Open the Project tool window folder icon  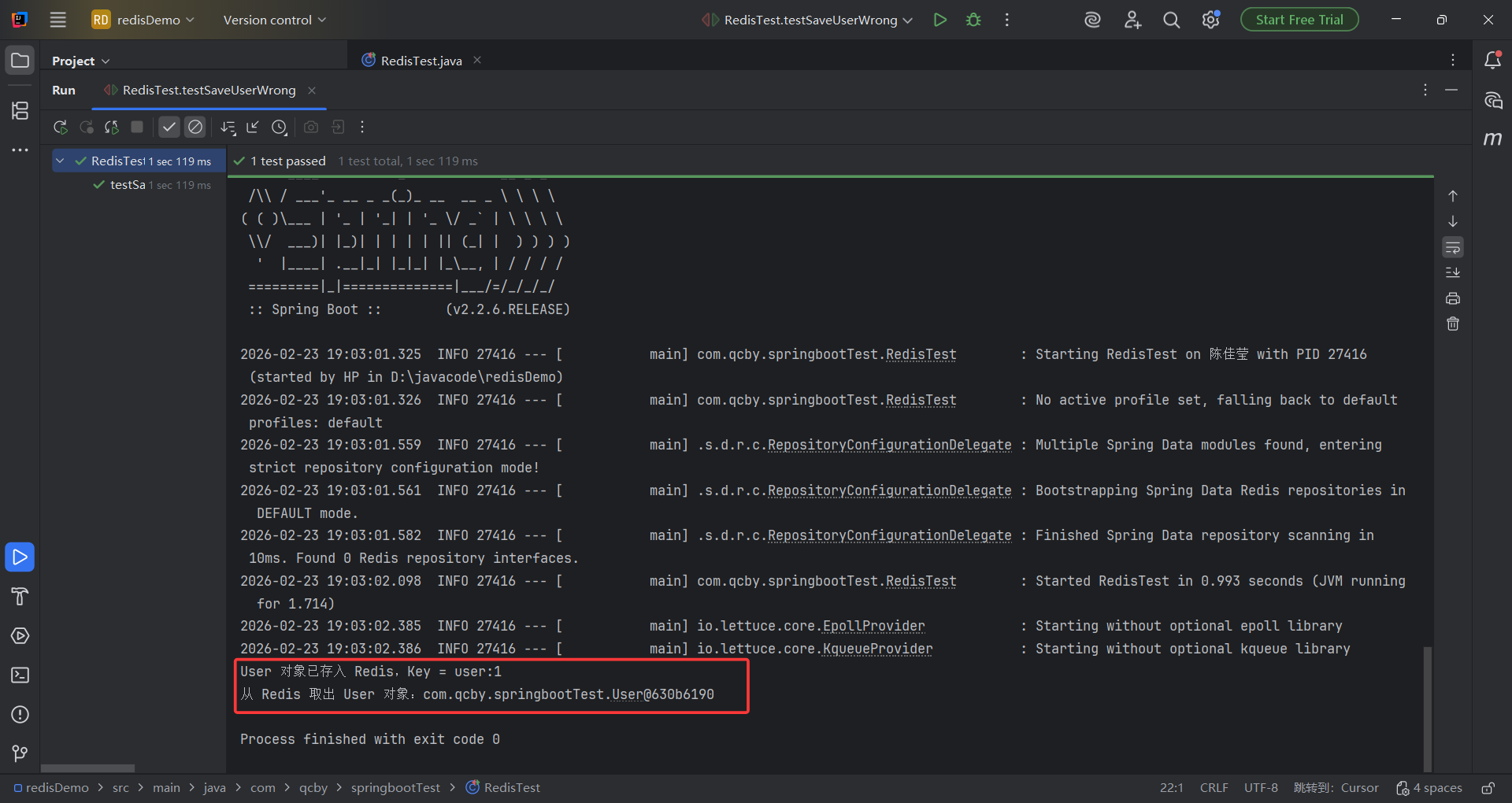tap(20, 60)
